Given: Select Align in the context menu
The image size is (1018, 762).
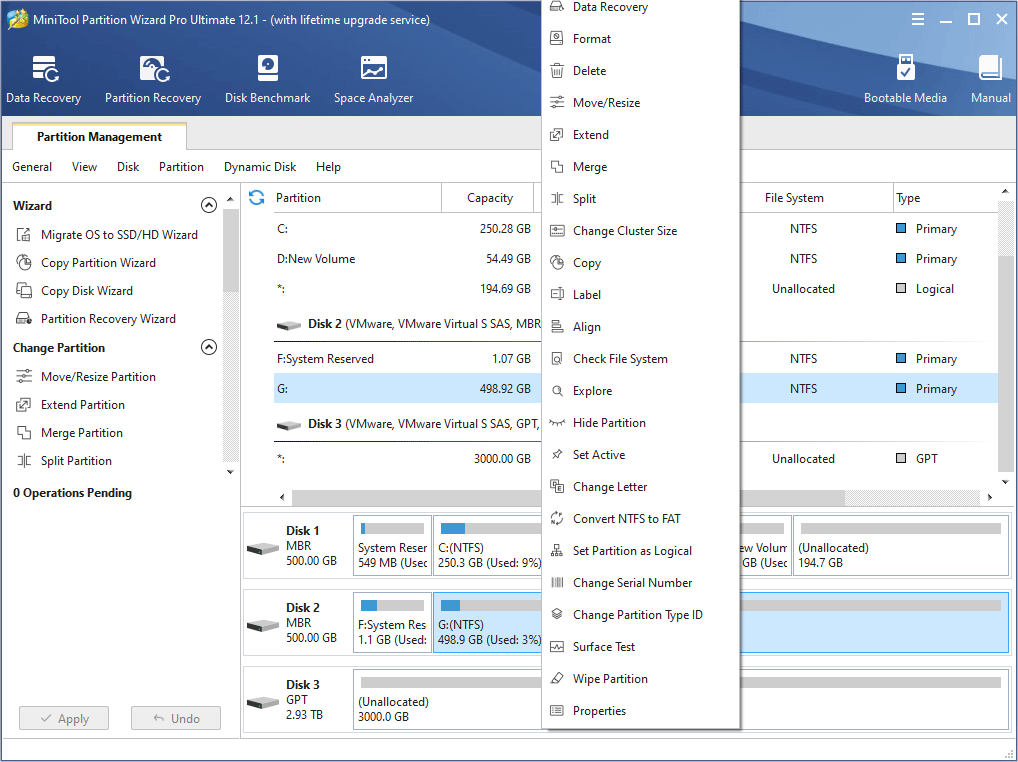Looking at the screenshot, I should 640,326.
